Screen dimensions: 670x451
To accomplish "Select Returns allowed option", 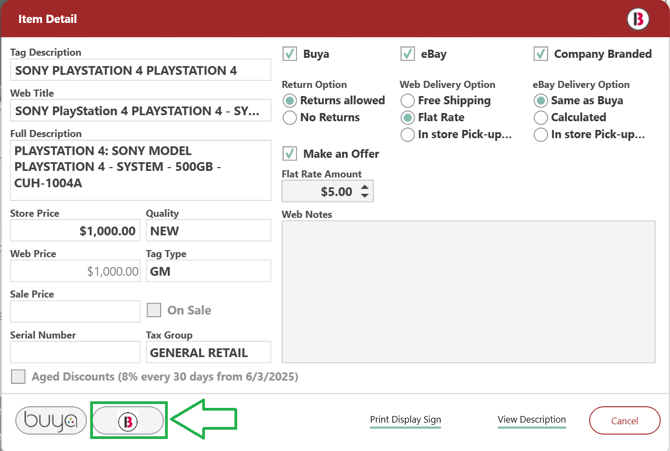I will (x=290, y=100).
